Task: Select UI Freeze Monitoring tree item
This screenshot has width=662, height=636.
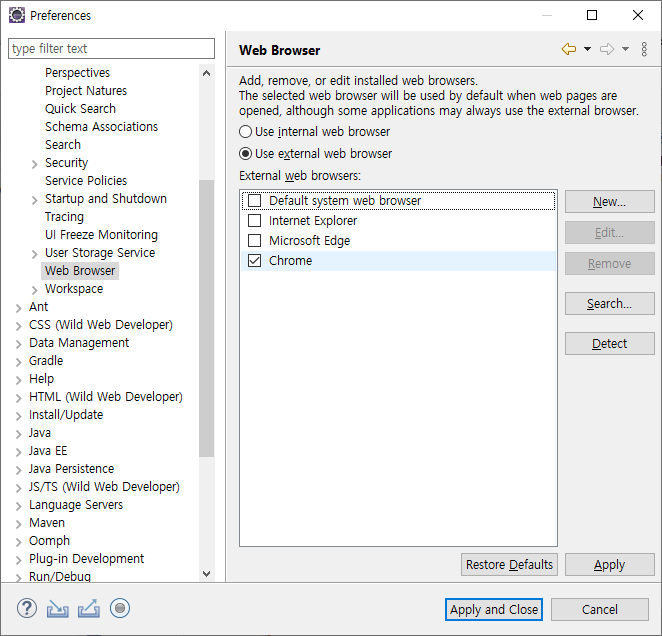Action: pos(101,235)
